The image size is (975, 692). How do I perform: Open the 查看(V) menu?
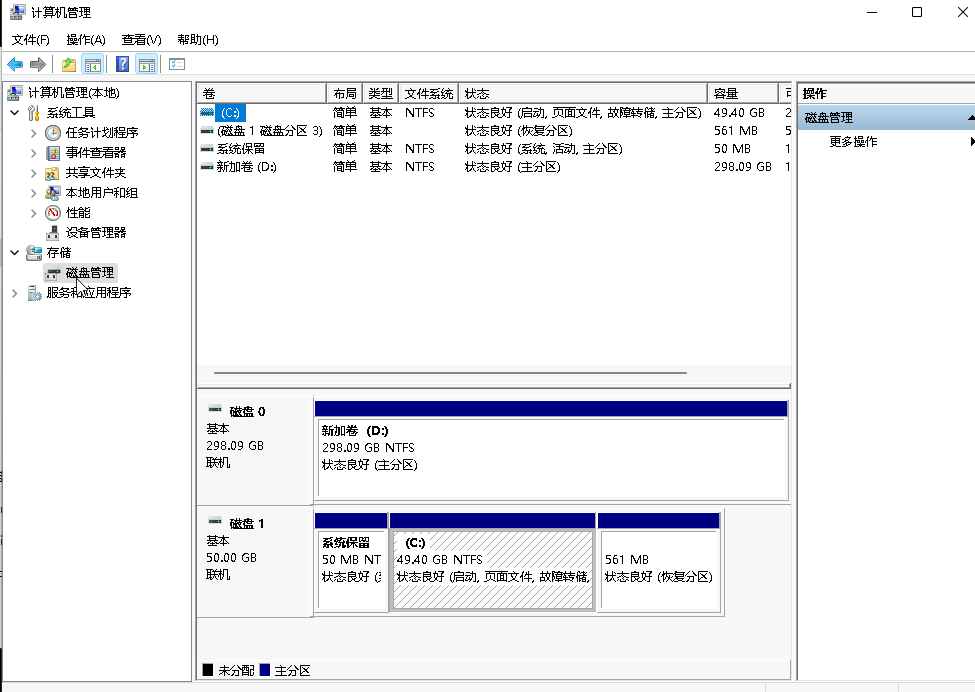click(142, 40)
